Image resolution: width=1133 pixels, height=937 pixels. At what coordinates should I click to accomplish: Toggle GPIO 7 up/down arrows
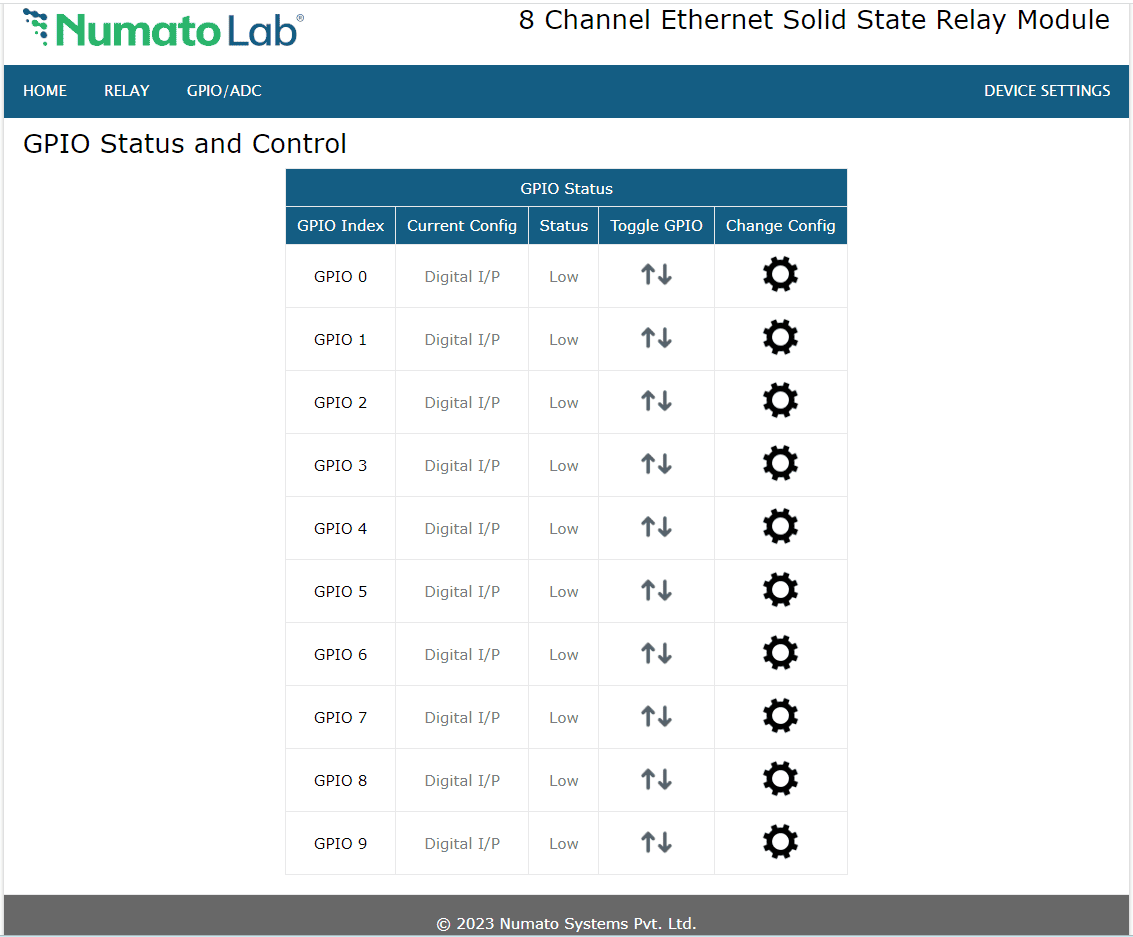656,716
